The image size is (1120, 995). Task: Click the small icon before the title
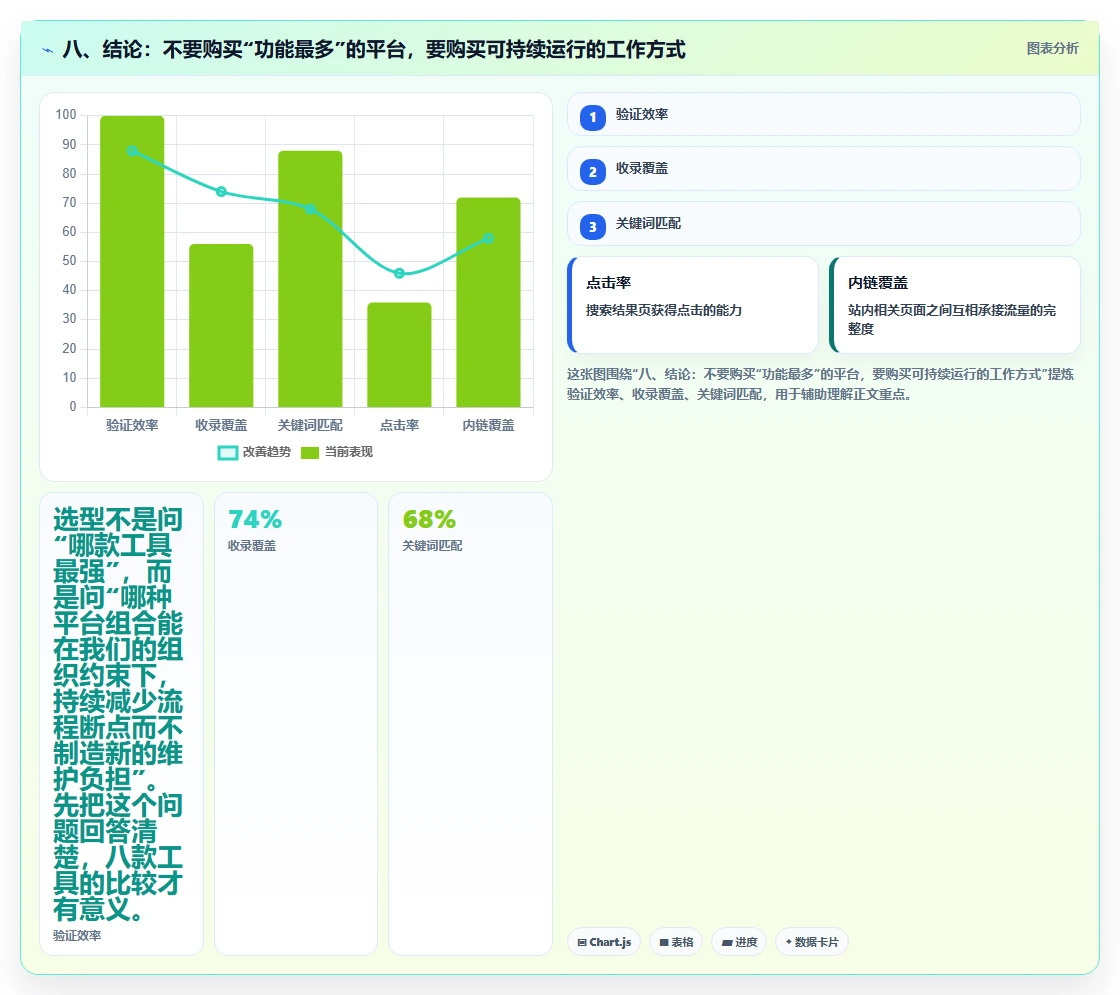pos(48,50)
